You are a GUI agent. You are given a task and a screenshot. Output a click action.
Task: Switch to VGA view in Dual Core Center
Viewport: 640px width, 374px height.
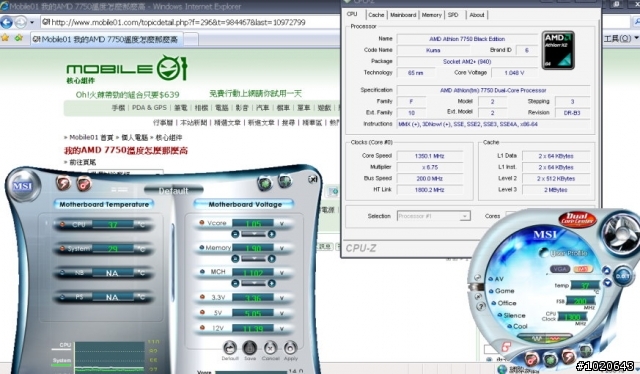pyautogui.click(x=560, y=269)
